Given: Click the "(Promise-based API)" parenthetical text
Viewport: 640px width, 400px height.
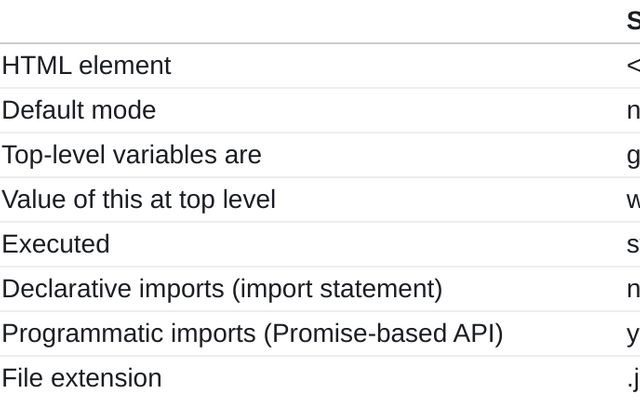Looking at the screenshot, I should pos(383,333).
